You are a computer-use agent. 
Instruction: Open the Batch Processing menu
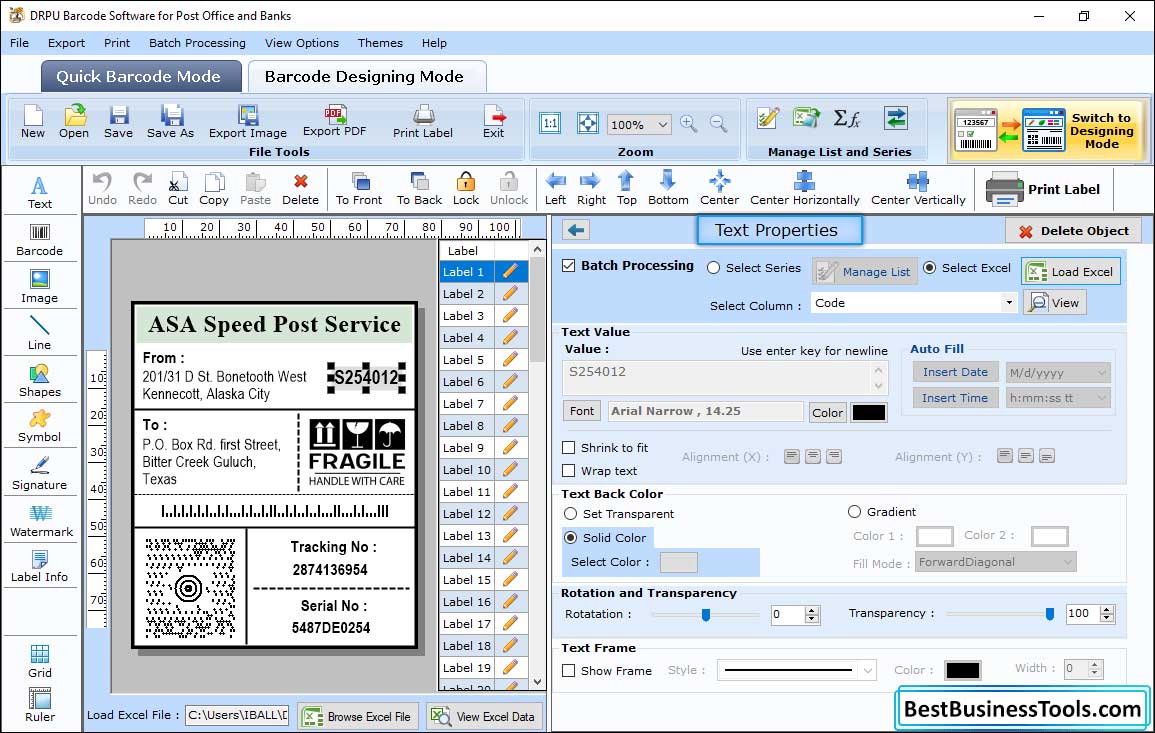tap(197, 43)
